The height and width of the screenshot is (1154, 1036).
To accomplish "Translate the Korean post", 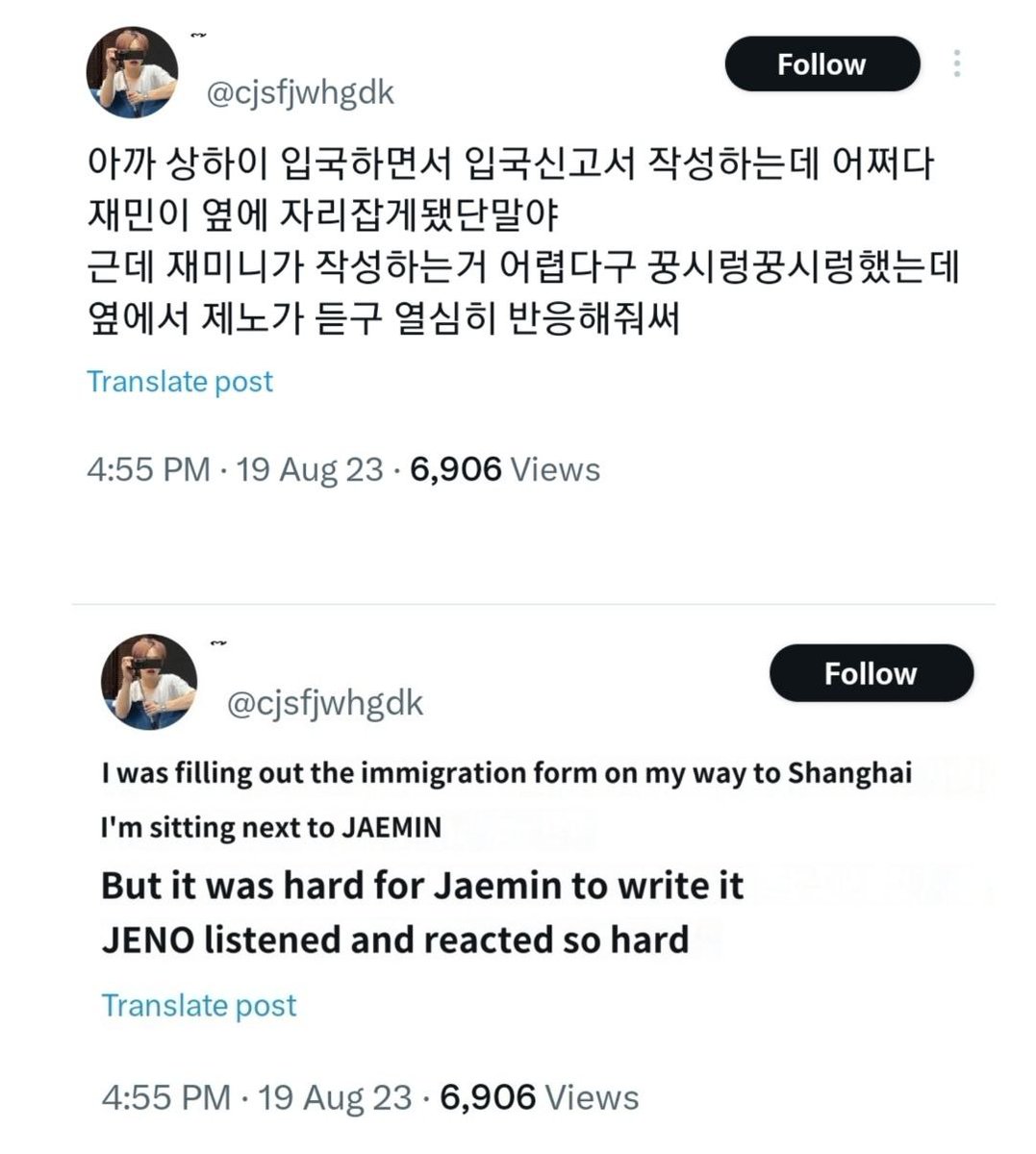I will 180,381.
